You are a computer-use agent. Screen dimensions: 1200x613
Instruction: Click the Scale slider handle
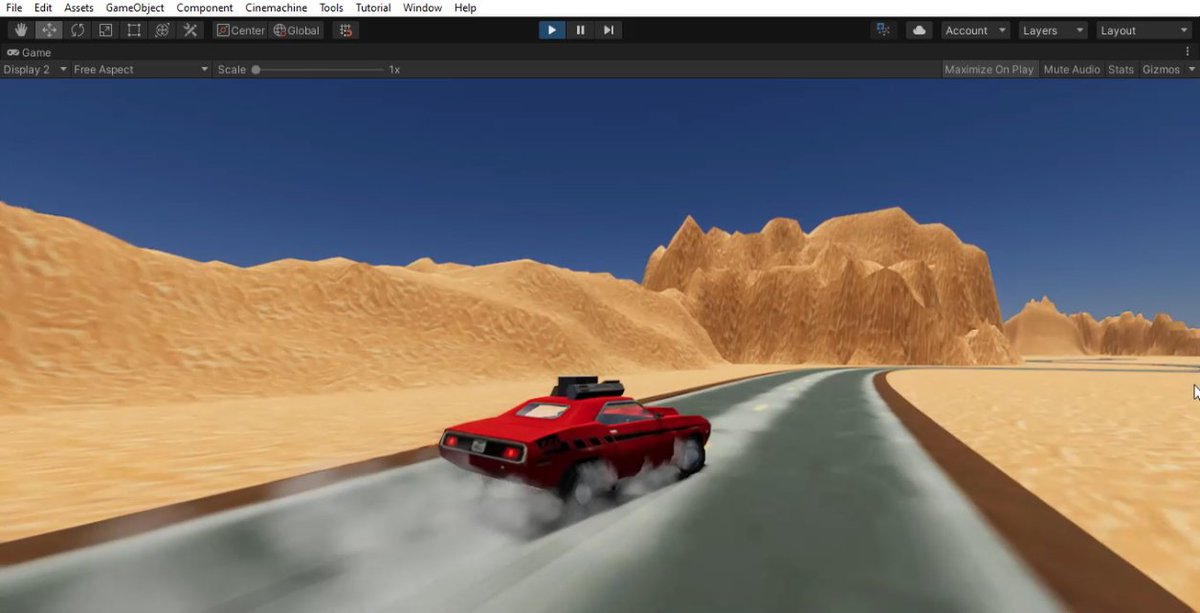[x=256, y=69]
